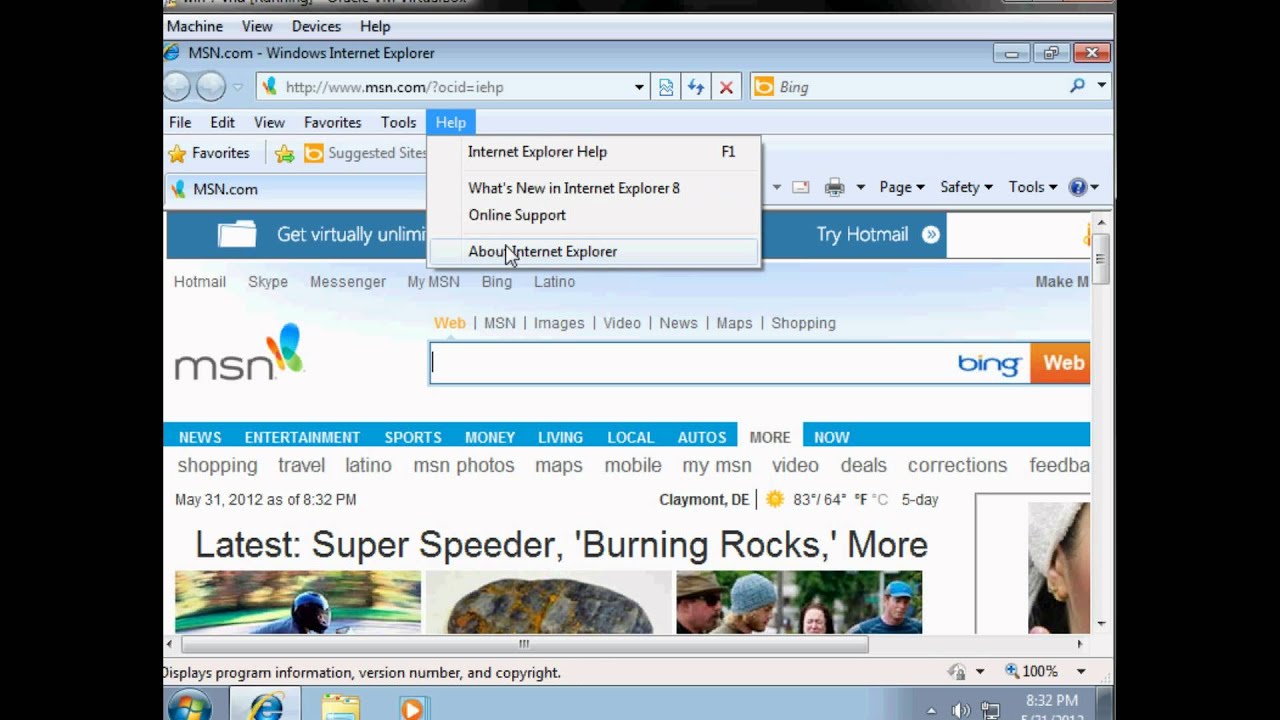Image resolution: width=1280 pixels, height=720 pixels.
Task: Click the blue Help question mark icon
Action: [1077, 187]
